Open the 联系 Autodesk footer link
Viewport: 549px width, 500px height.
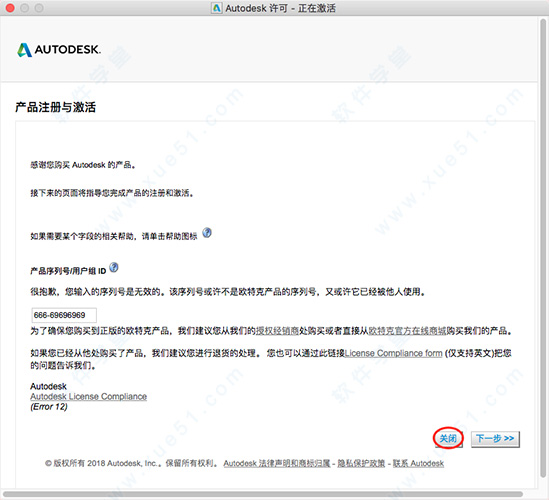[x=418, y=464]
